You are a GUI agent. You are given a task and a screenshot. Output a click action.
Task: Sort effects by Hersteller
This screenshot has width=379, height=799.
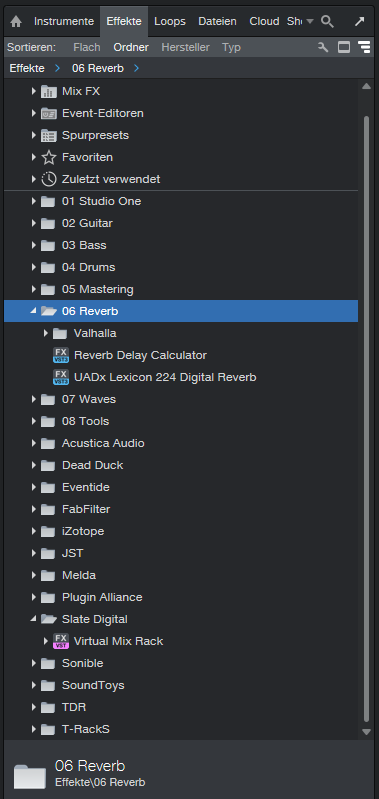[185, 47]
